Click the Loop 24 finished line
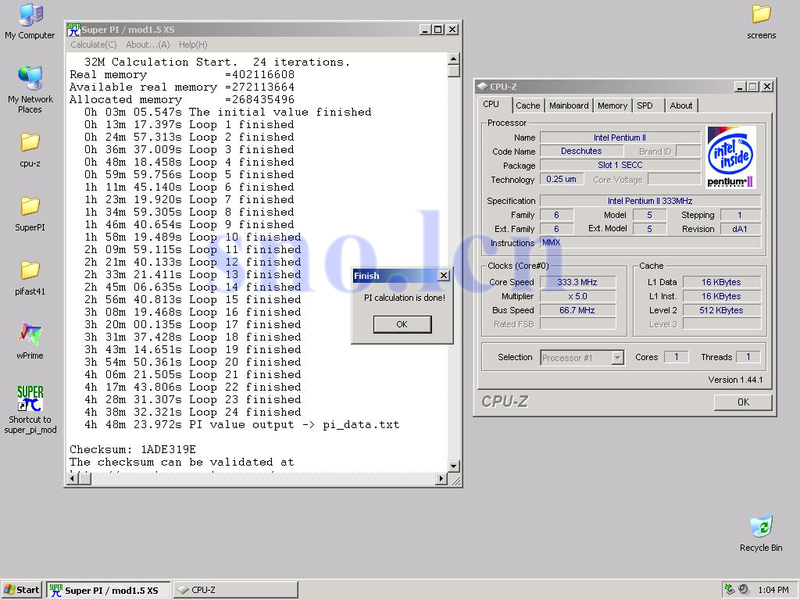The height and width of the screenshot is (600, 800). point(193,412)
